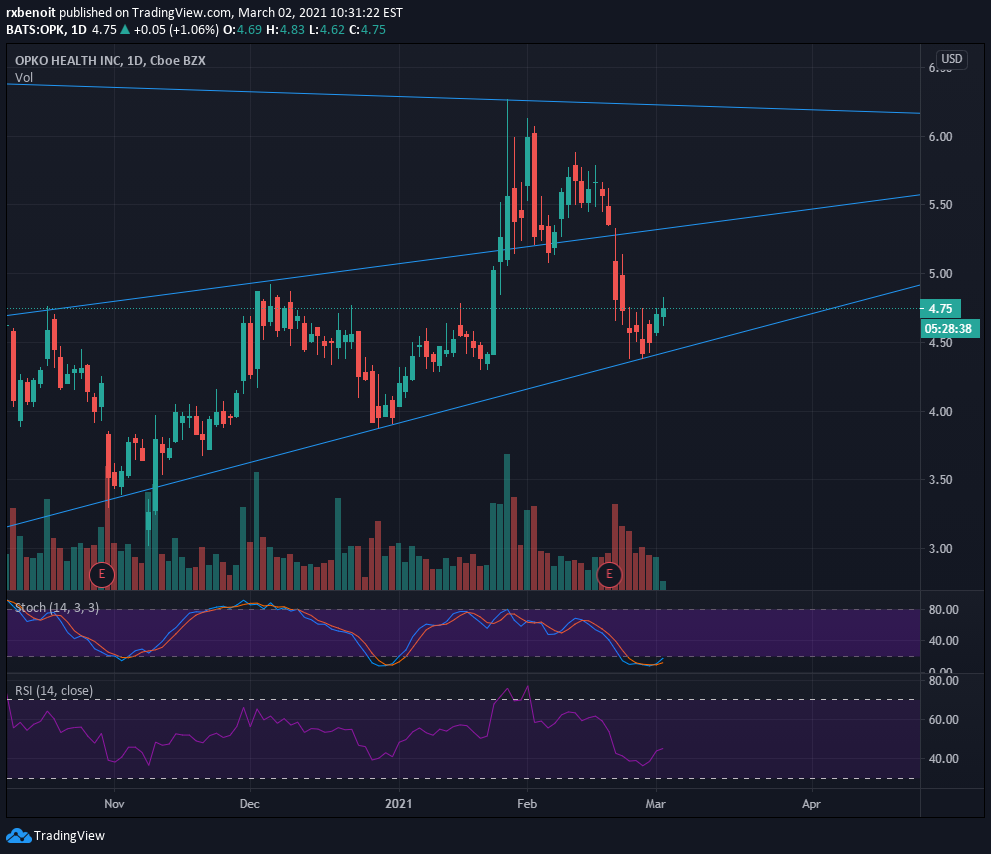This screenshot has height=854, width=991.
Task: Click the Nov label on time axis
Action: point(114,803)
